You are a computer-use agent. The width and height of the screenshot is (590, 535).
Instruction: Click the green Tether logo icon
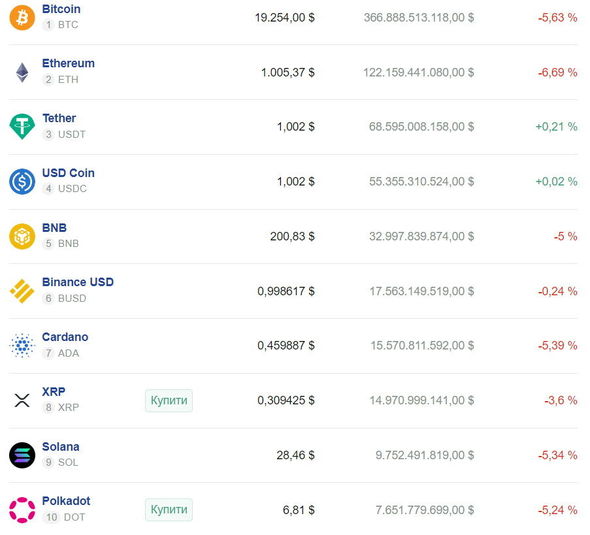(x=22, y=127)
